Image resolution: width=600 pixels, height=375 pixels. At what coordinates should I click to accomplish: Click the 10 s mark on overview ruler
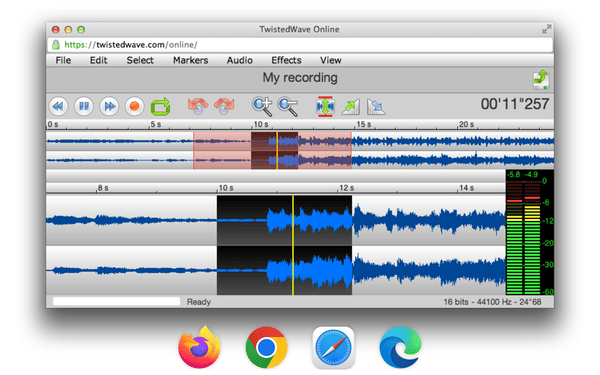click(261, 124)
